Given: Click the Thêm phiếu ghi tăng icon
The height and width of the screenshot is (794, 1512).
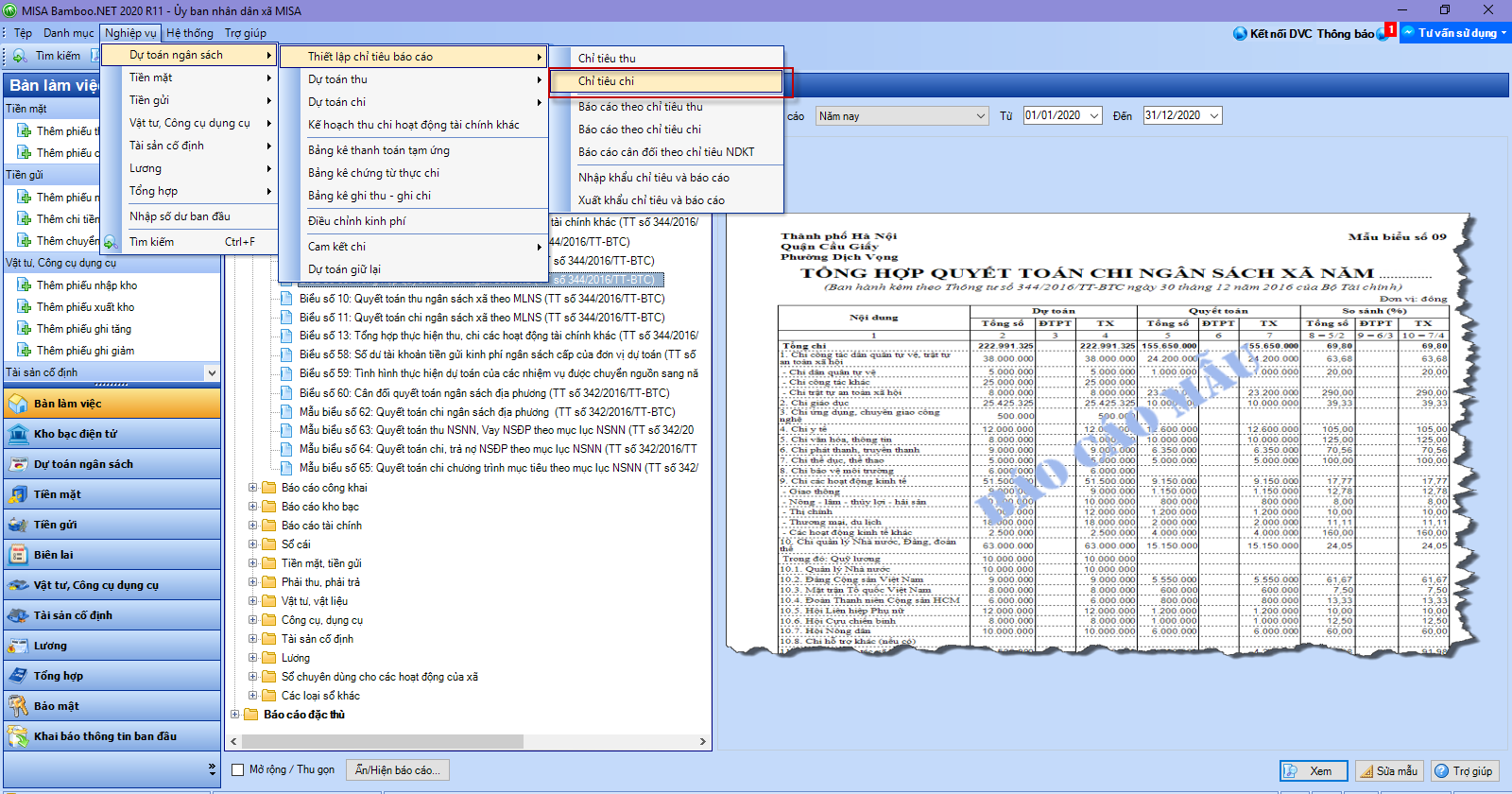Looking at the screenshot, I should click(x=25, y=328).
